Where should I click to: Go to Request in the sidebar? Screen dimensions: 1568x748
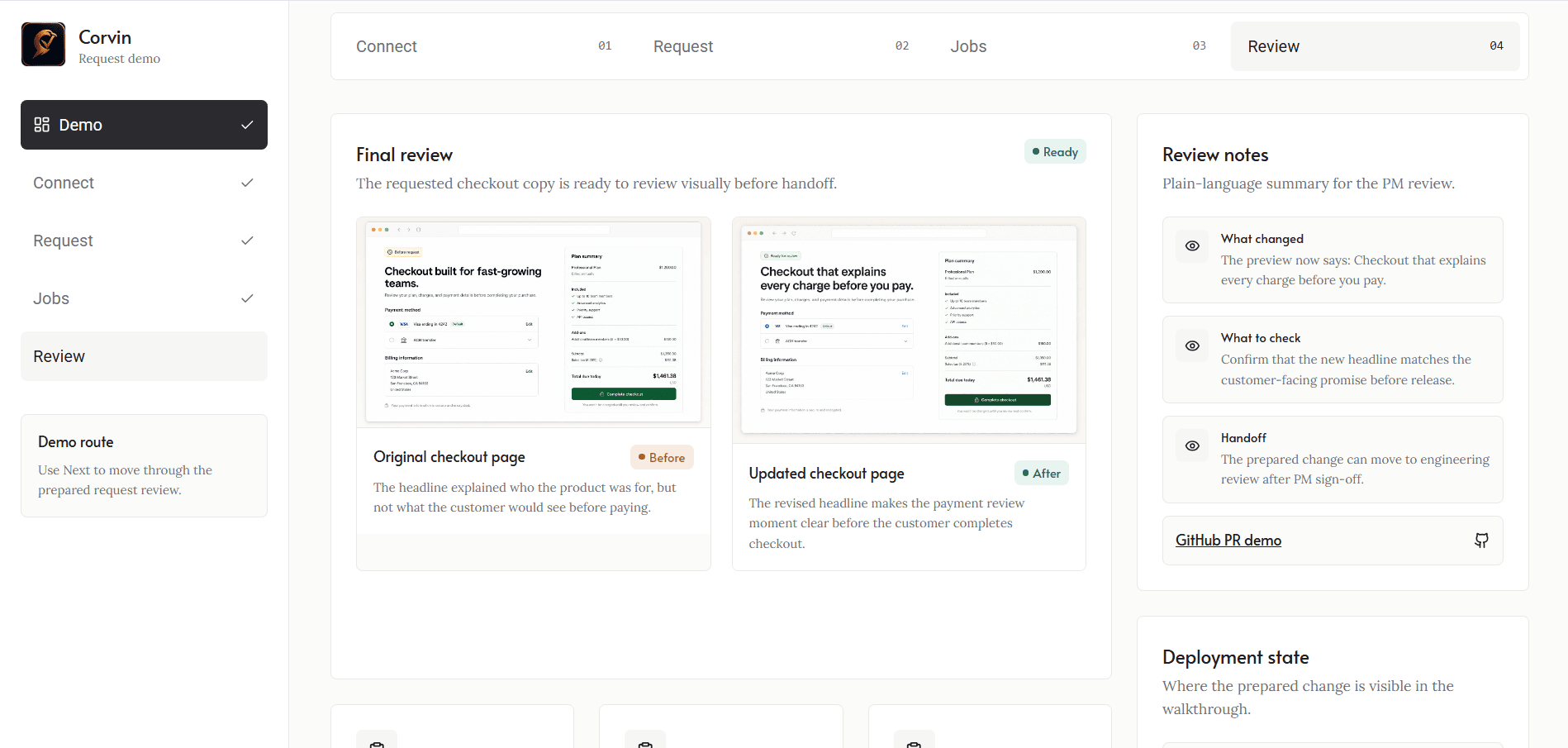(144, 241)
